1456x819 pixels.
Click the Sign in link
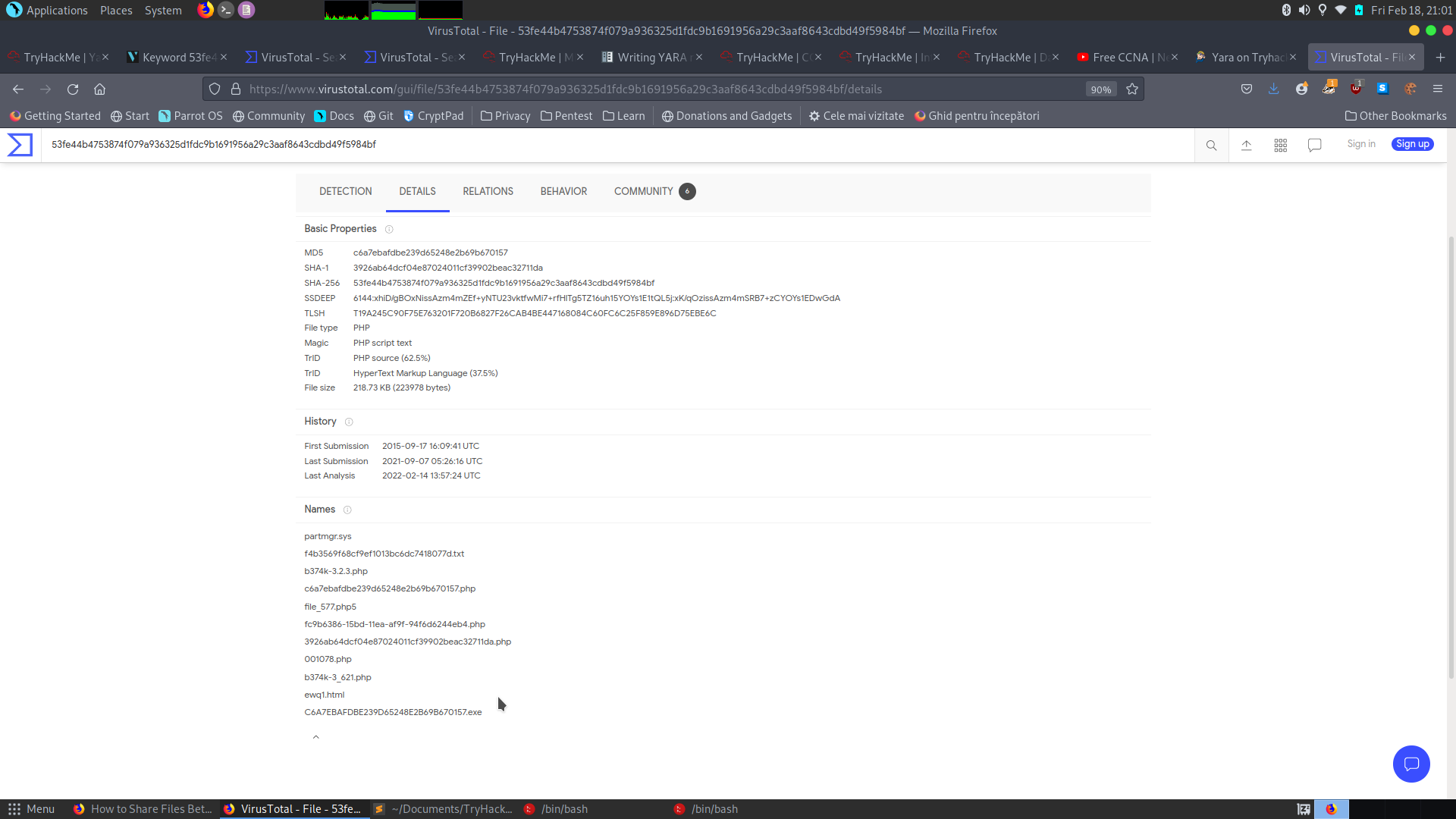pos(1360,144)
